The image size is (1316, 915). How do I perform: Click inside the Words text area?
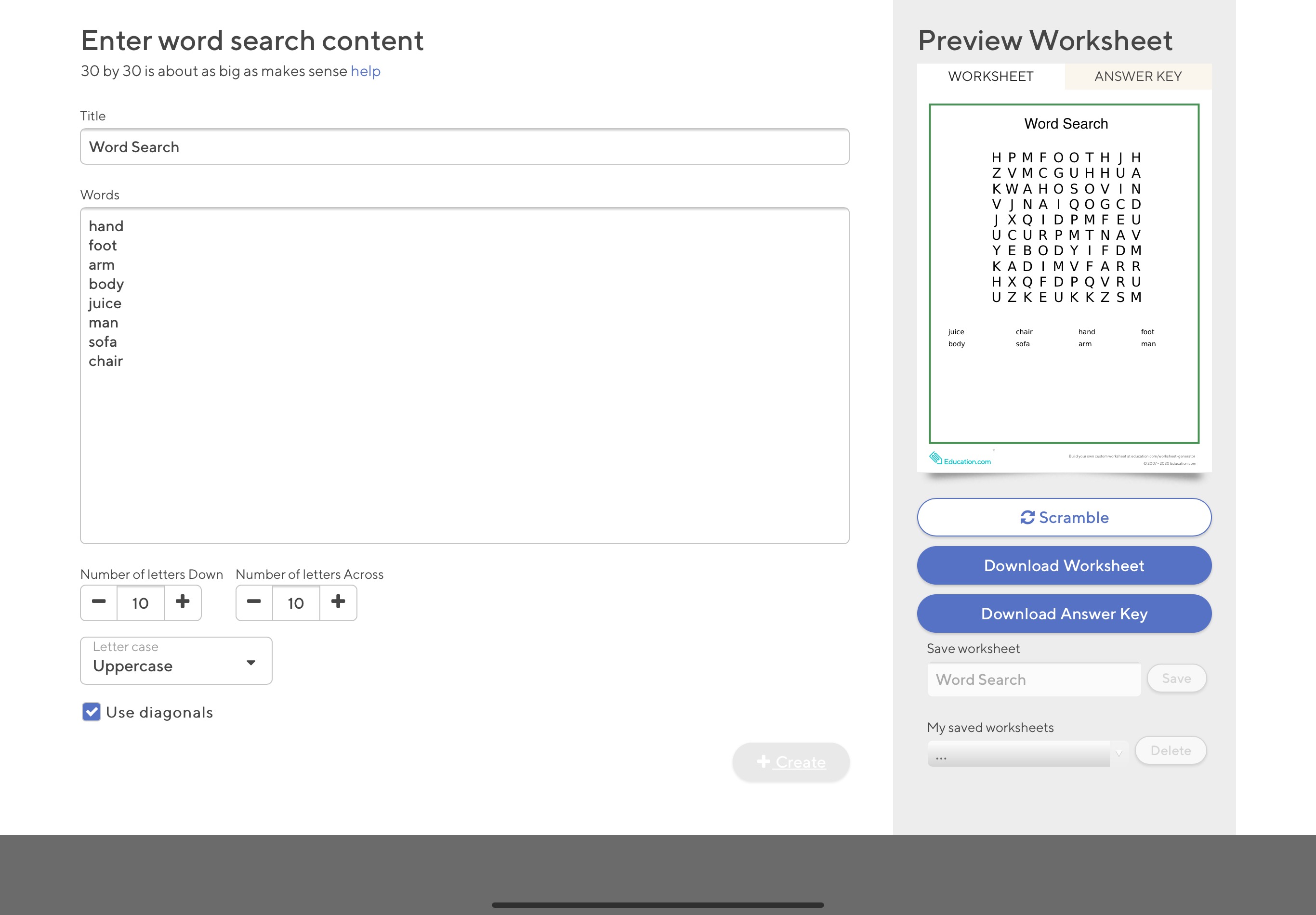[464, 375]
